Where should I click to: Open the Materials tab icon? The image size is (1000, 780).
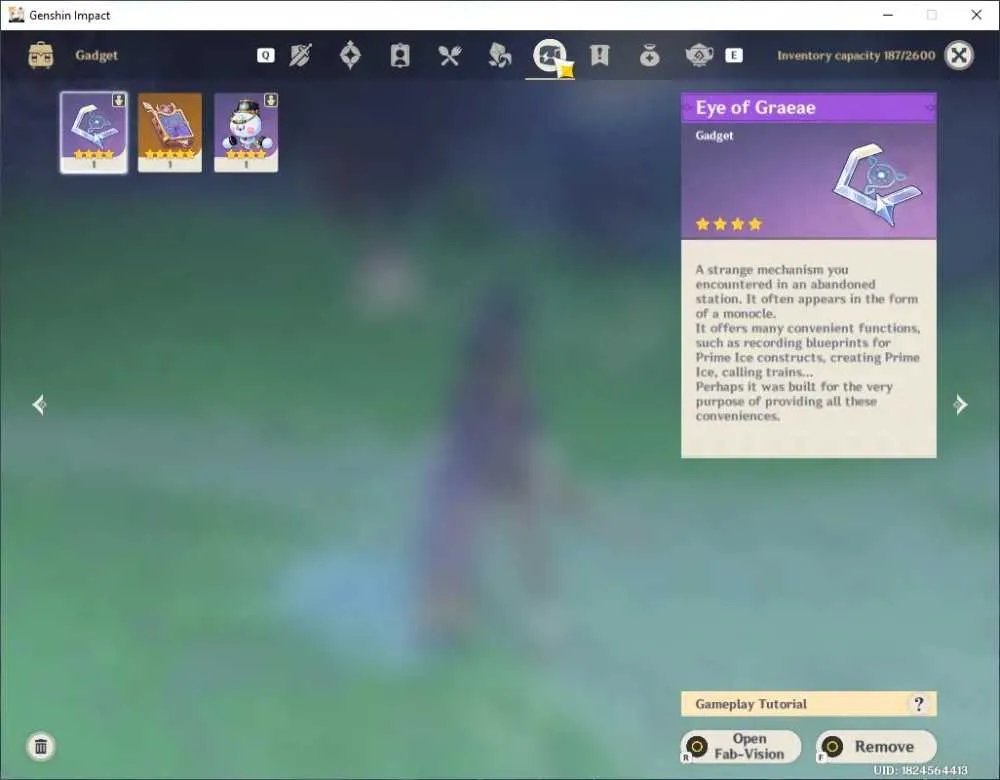pos(499,55)
